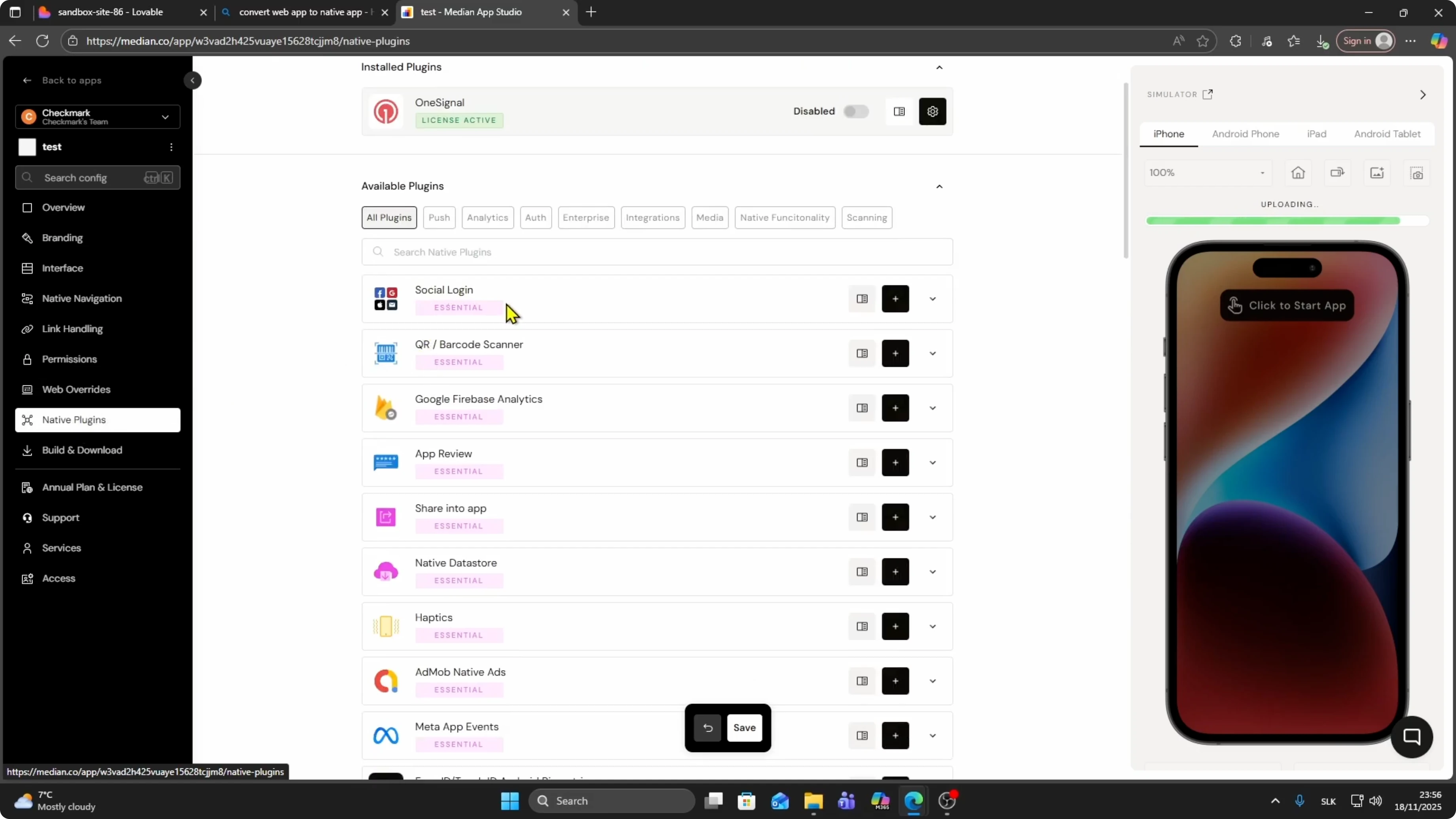1456x819 pixels.
Task: View docs for Share into app
Action: click(862, 517)
